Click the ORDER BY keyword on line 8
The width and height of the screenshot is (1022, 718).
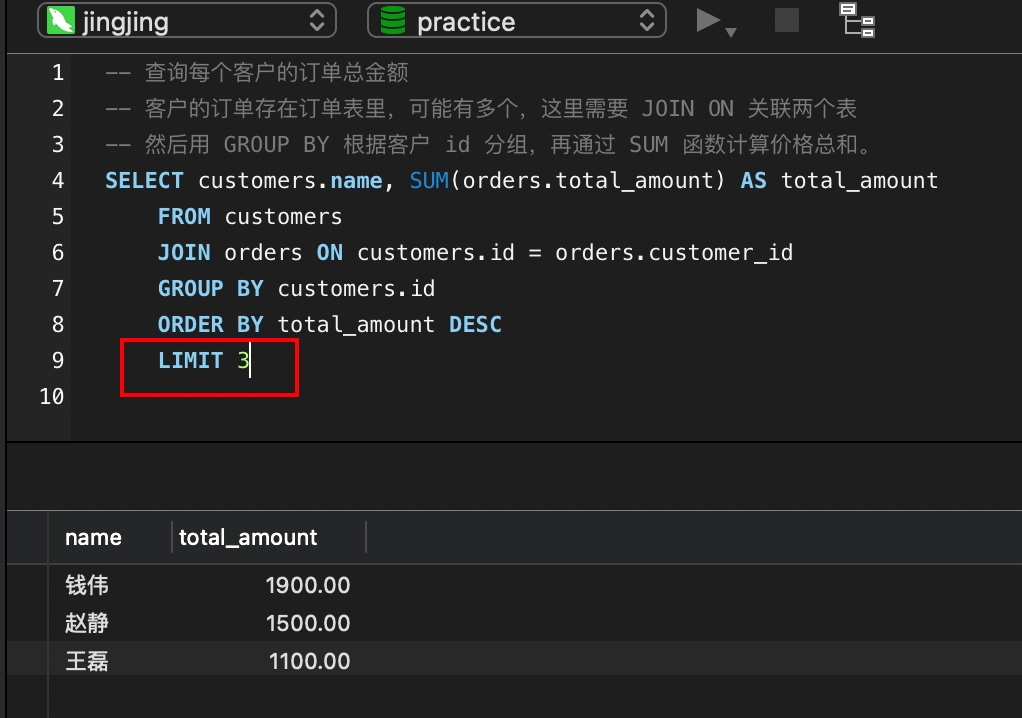[x=210, y=324]
